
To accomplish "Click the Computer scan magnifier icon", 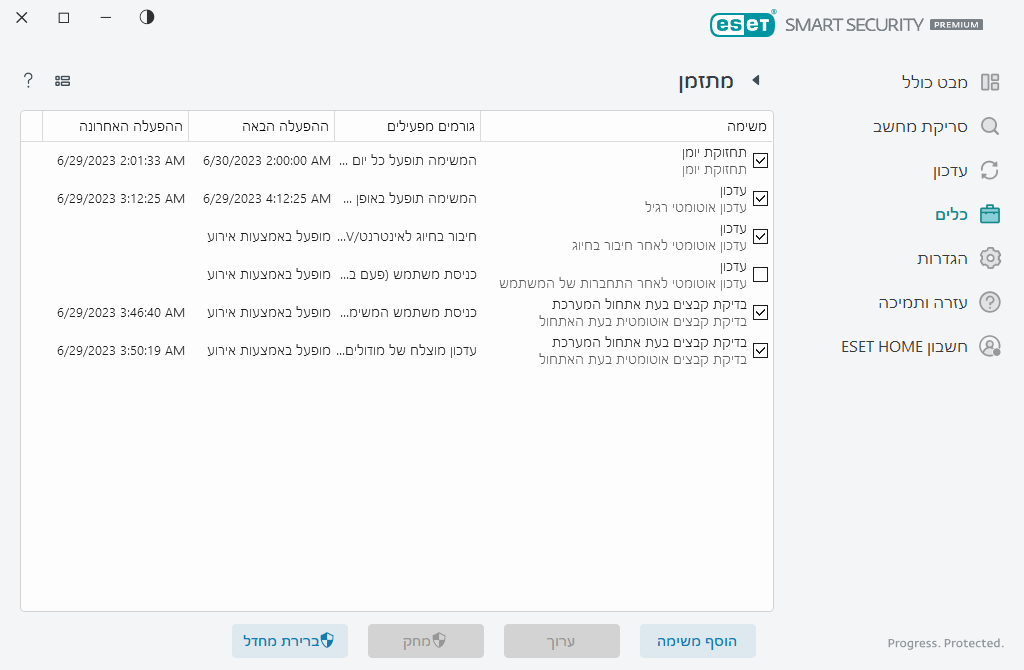I will 990,126.
